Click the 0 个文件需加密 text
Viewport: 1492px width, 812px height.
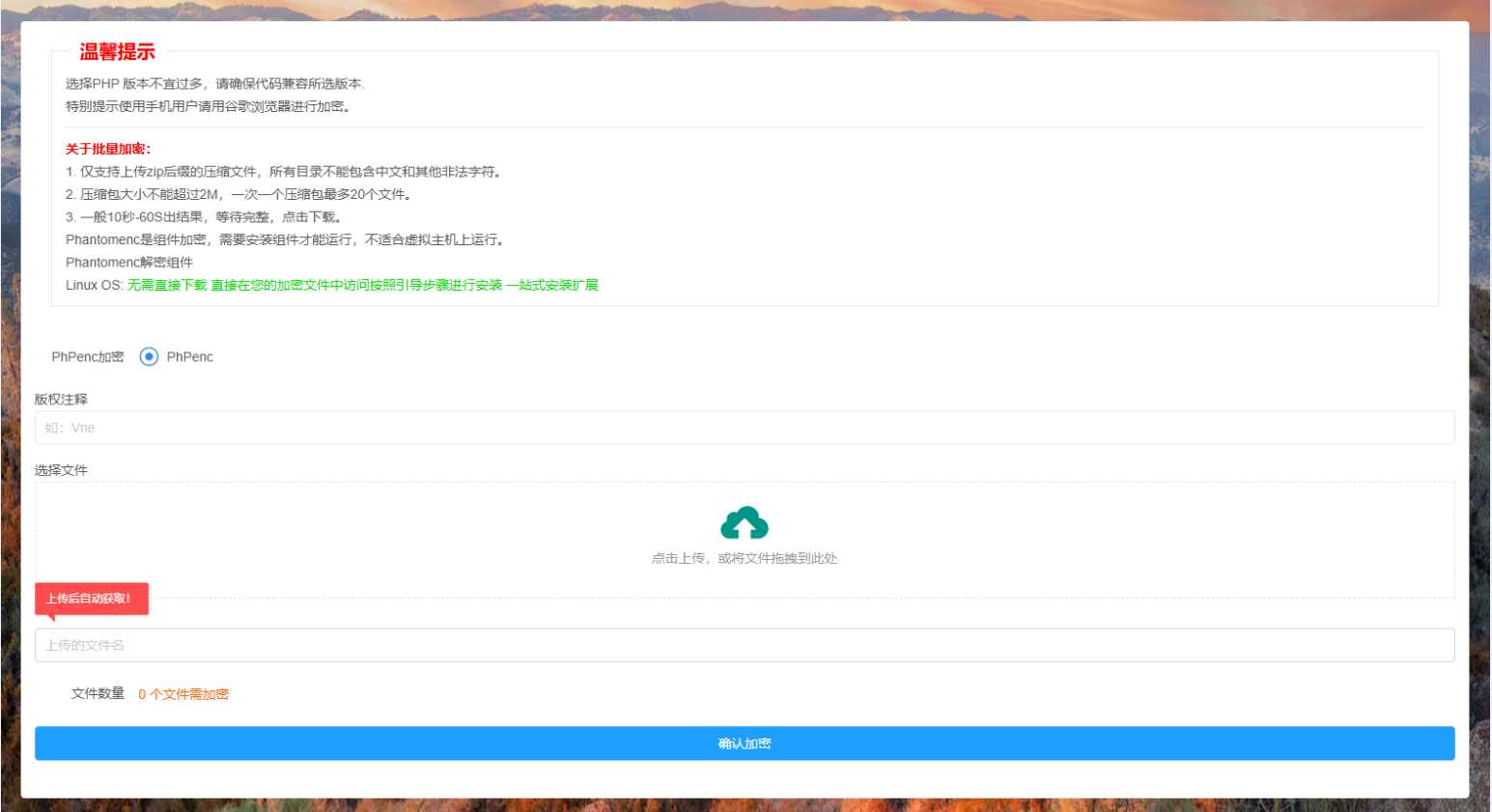click(x=183, y=694)
